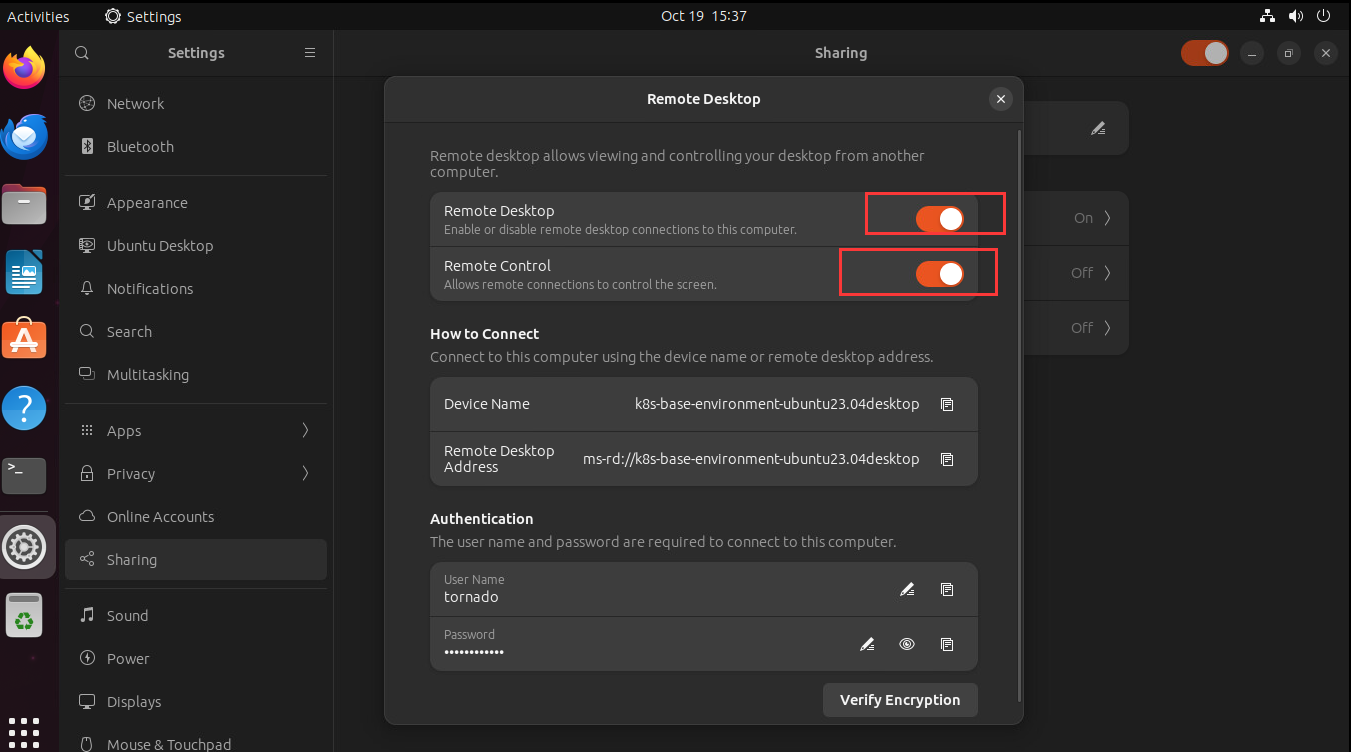Click Activities in top bar

38,16
